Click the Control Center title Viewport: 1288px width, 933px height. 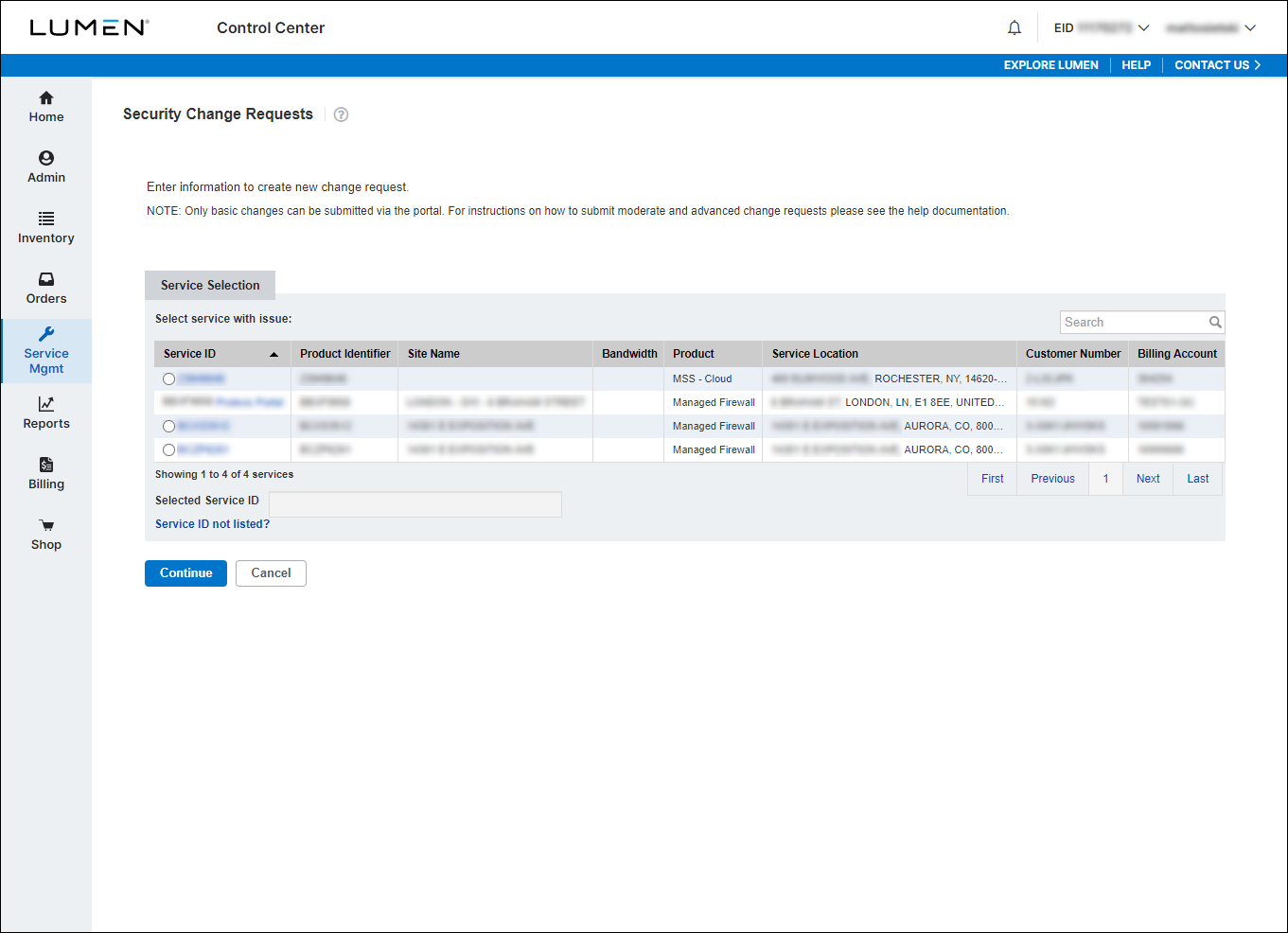click(x=271, y=28)
